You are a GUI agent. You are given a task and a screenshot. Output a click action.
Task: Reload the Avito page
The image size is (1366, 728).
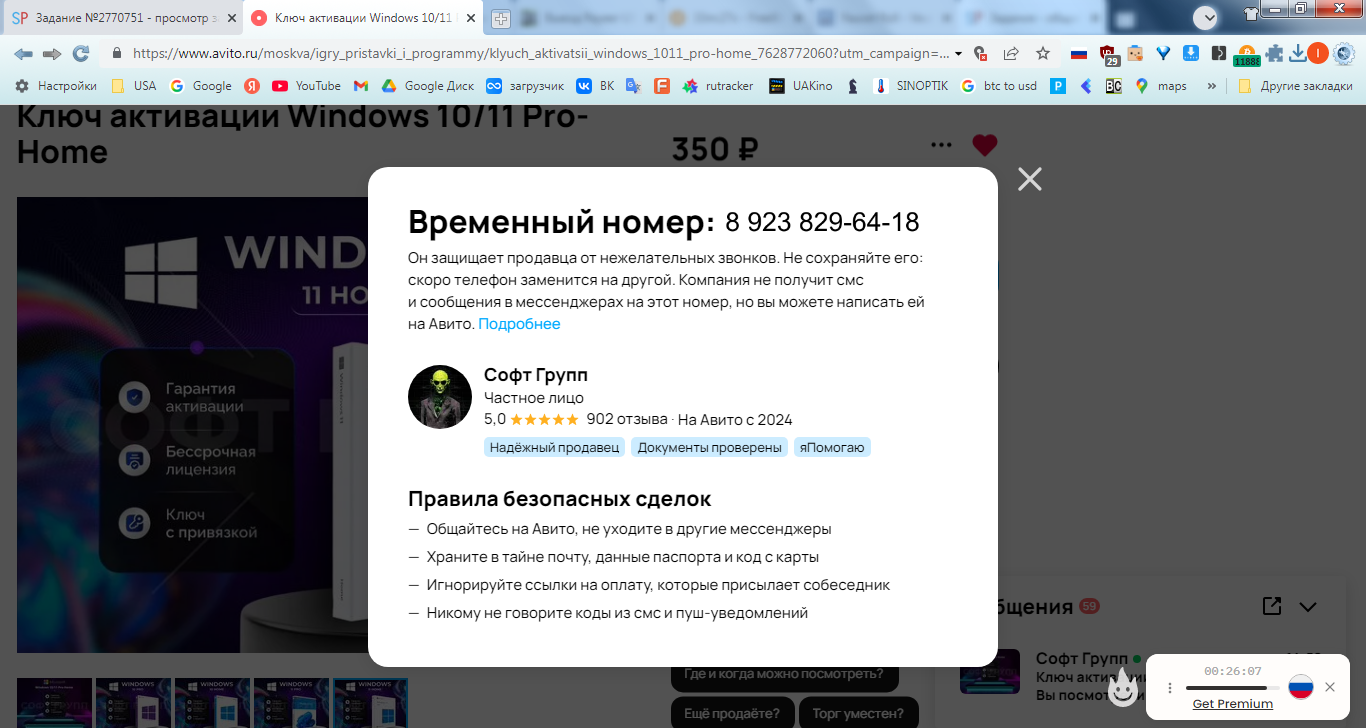pyautogui.click(x=81, y=54)
